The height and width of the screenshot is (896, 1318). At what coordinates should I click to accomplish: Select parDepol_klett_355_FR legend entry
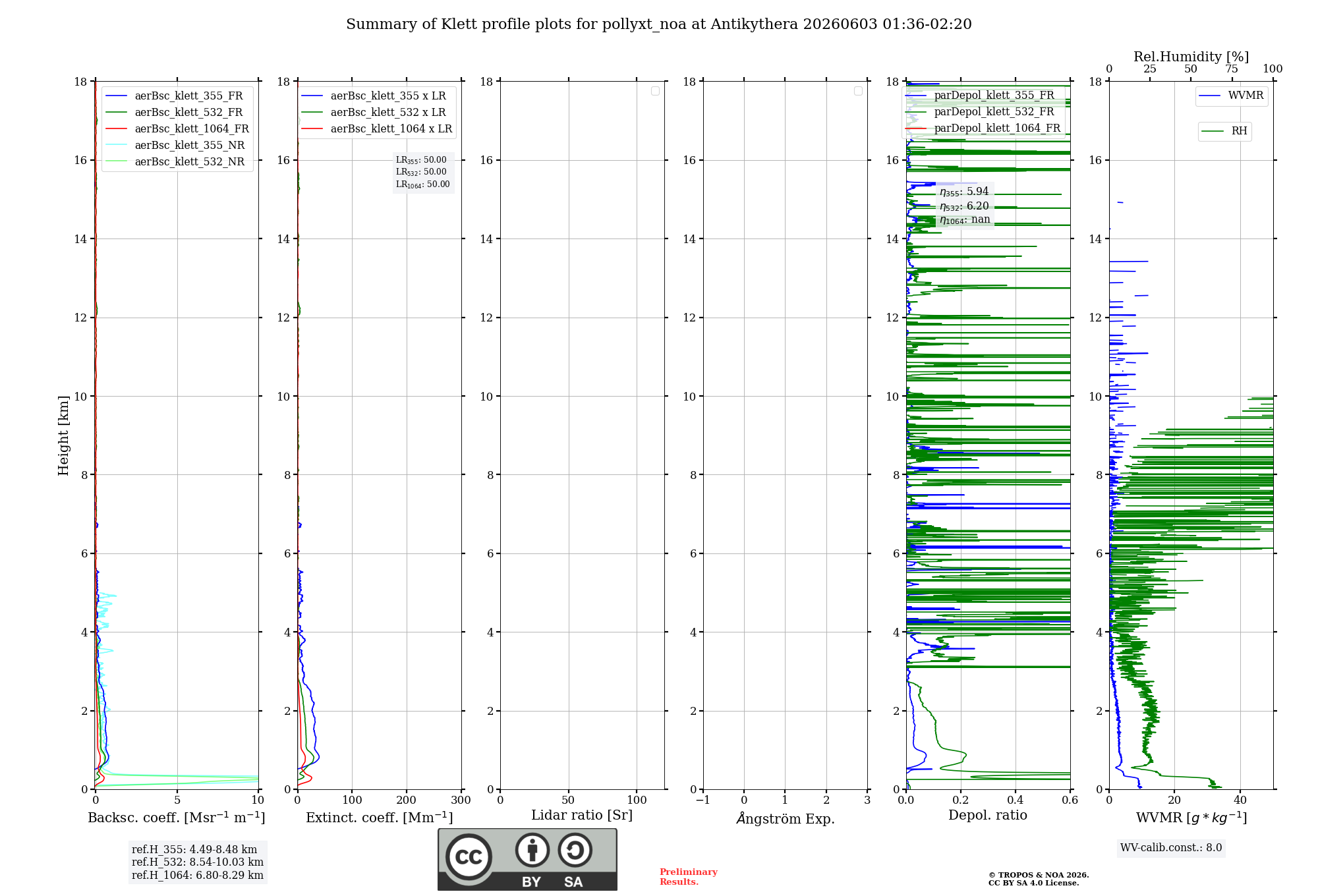(980, 95)
